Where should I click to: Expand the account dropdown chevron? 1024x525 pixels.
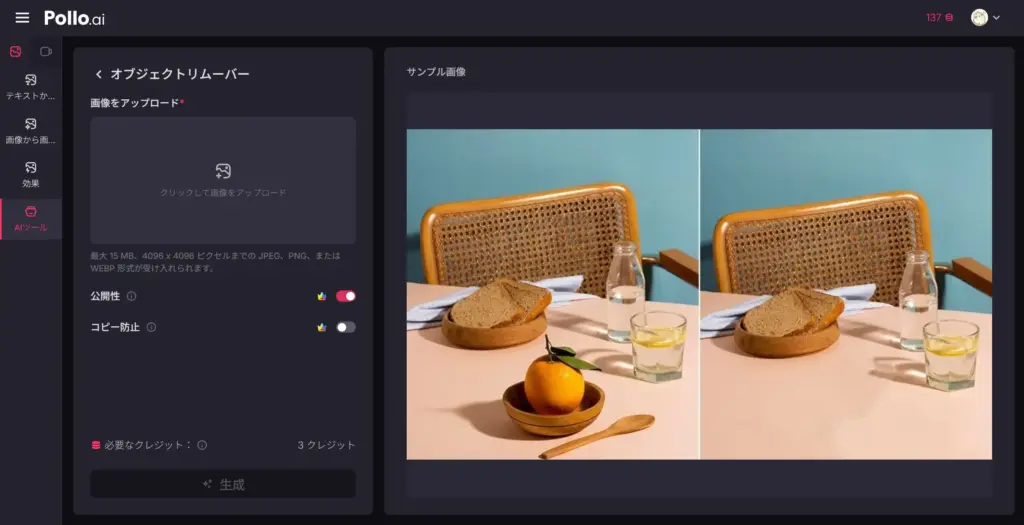click(996, 18)
